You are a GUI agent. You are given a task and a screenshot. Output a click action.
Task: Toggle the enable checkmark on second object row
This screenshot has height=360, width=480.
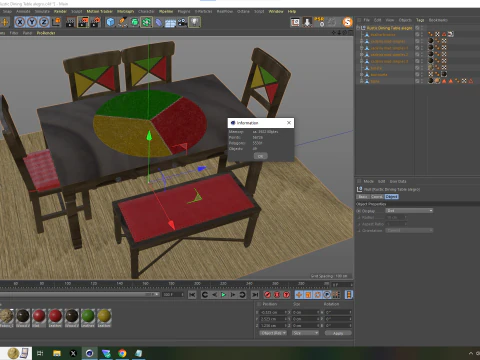(417, 41)
